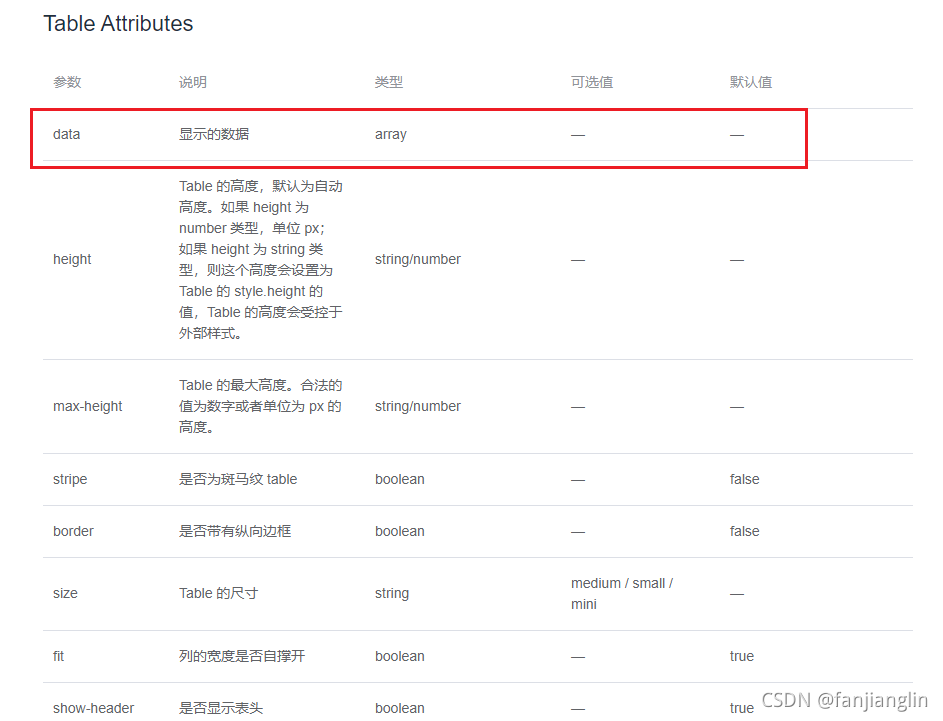Select the show-header parameter name

click(93, 707)
